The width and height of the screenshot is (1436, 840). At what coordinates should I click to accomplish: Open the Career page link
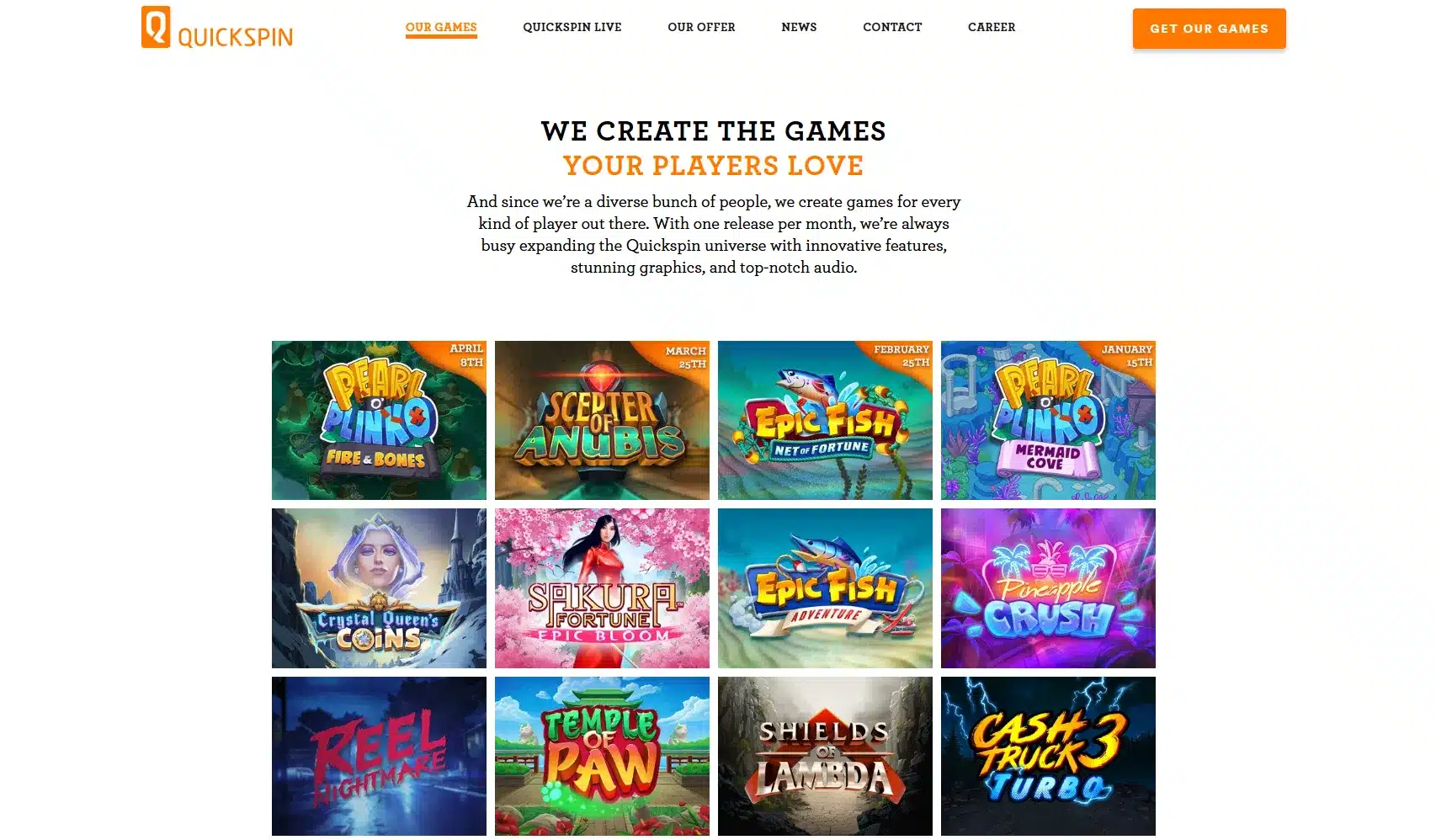click(x=992, y=27)
